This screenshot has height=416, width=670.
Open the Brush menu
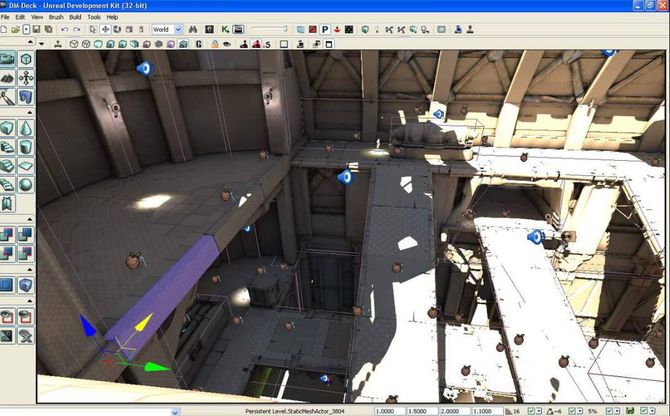pyautogui.click(x=56, y=17)
